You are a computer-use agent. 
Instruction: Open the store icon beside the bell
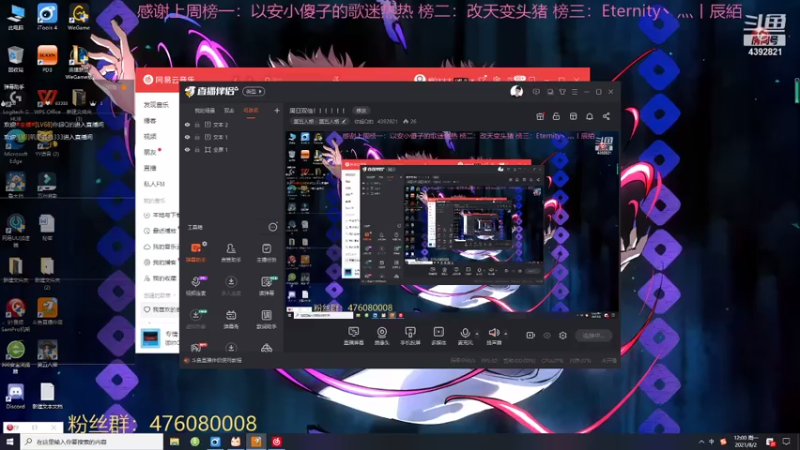coord(573,116)
